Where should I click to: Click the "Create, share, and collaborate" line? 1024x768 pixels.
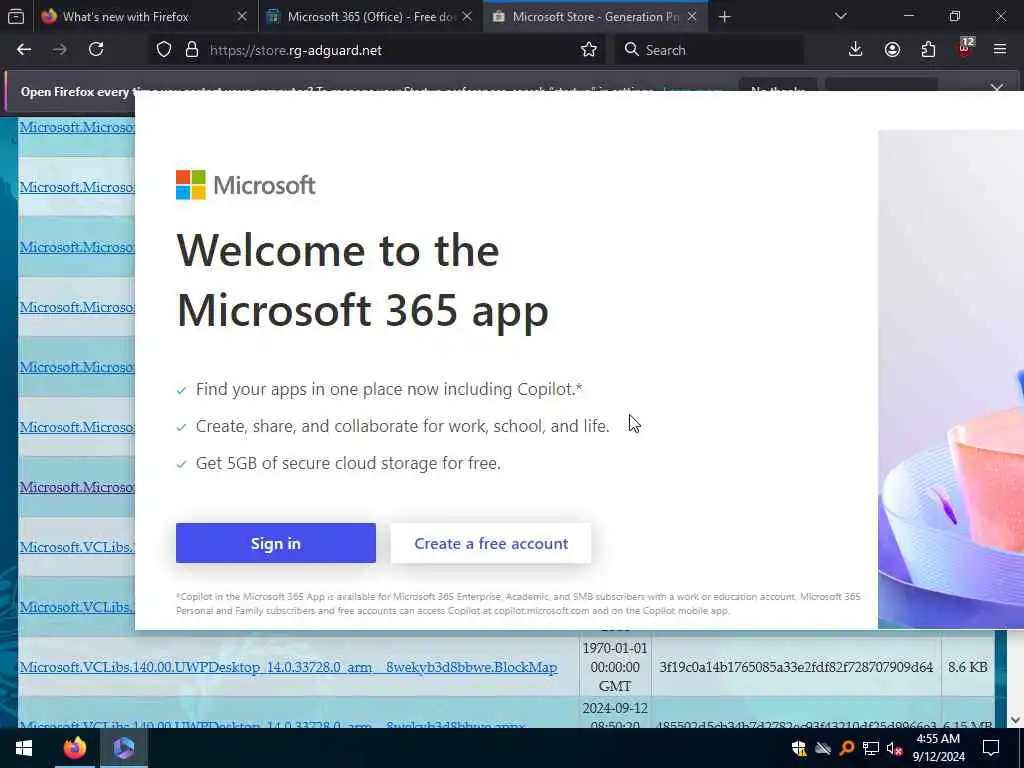(x=402, y=426)
